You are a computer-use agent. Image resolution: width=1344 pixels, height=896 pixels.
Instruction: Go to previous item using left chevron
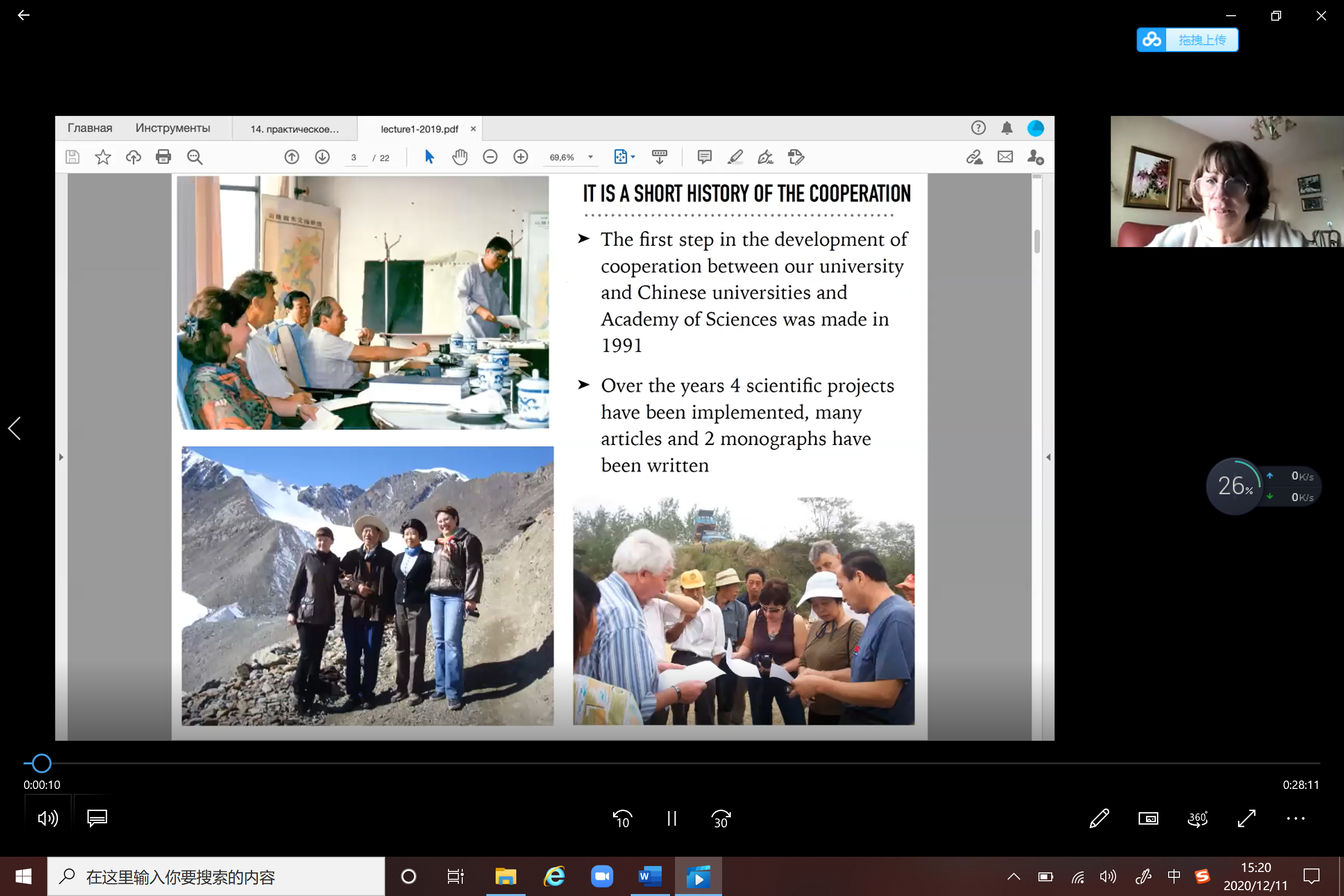pos(15,428)
